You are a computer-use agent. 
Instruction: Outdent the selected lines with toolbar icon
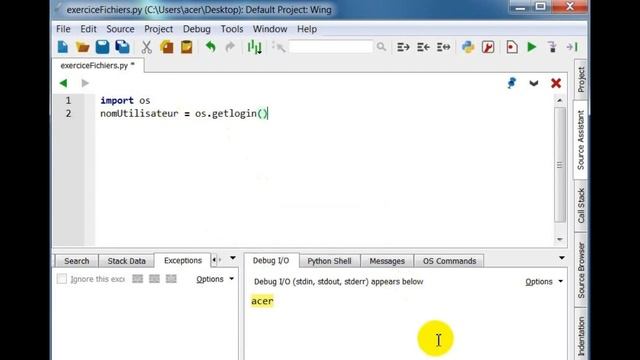click(423, 47)
